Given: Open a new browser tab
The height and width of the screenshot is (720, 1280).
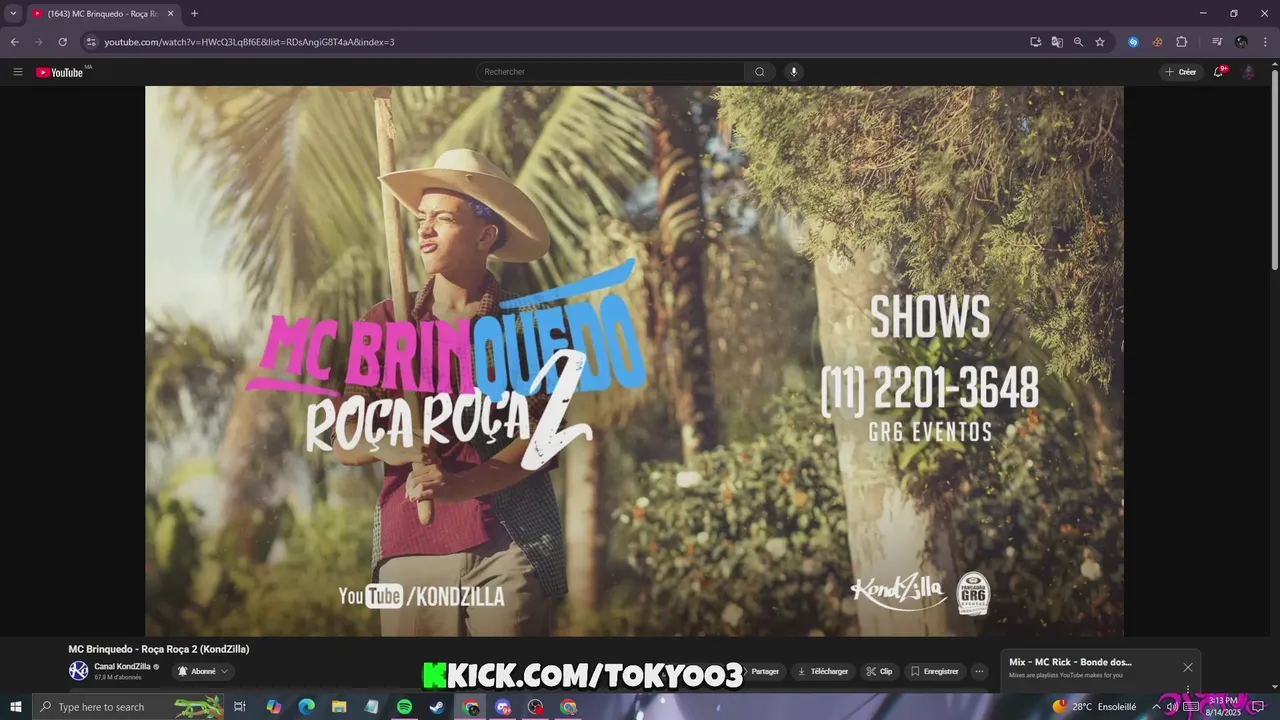Looking at the screenshot, I should pyautogui.click(x=194, y=14).
